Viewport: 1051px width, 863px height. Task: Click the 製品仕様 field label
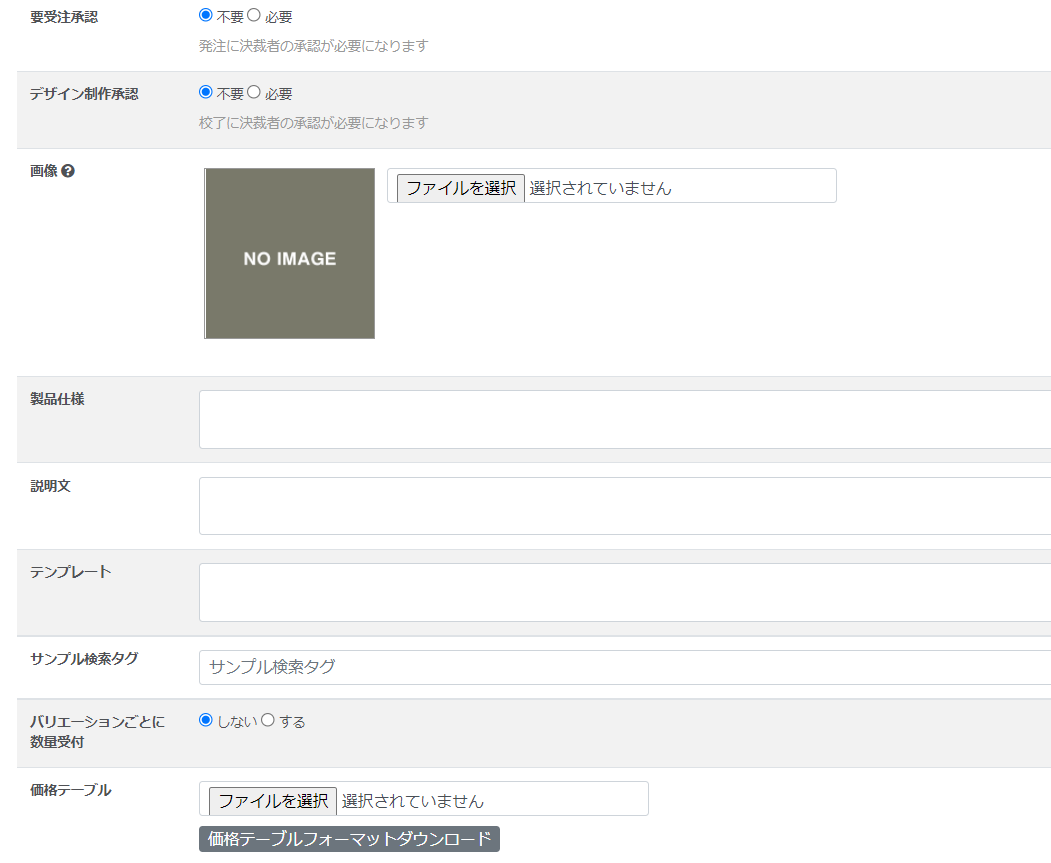click(x=57, y=399)
